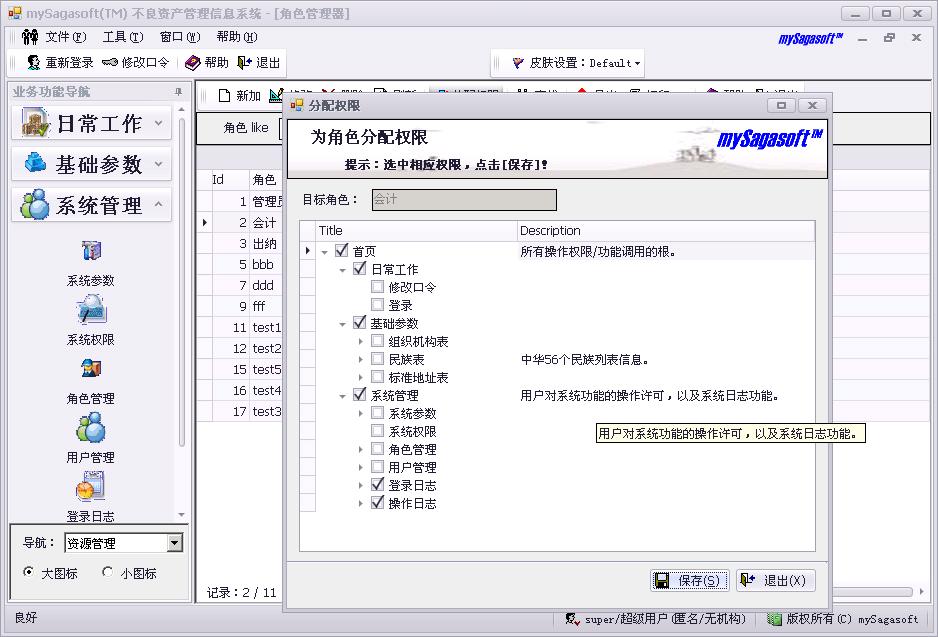938x637 pixels.
Task: Enable the 修改口令 permission checkbox
Action: point(377,287)
